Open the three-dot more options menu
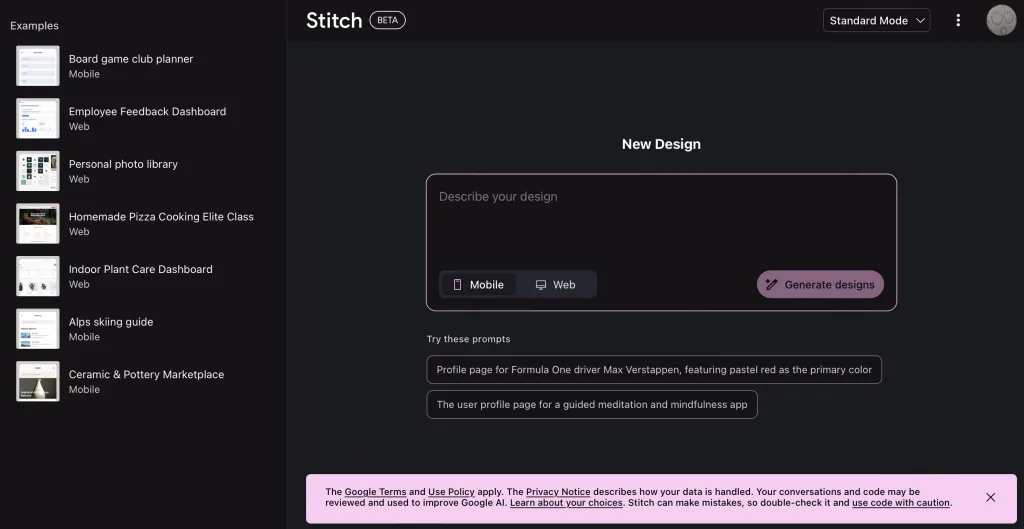1024x529 pixels. click(958, 20)
